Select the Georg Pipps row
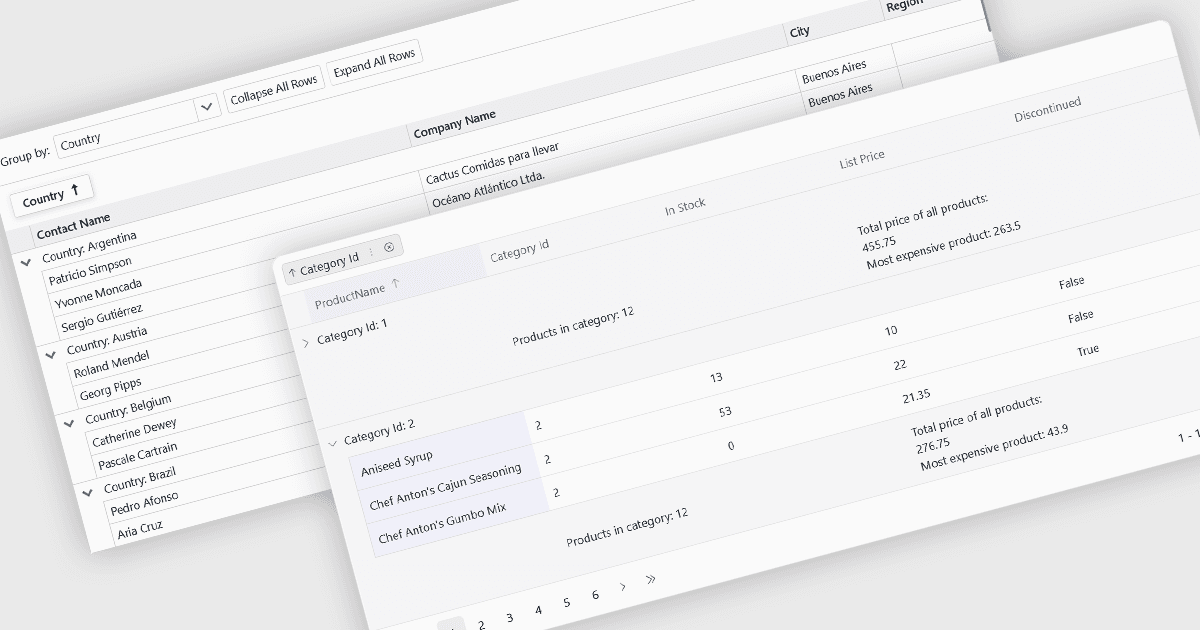This screenshot has width=1200, height=630. (x=111, y=388)
